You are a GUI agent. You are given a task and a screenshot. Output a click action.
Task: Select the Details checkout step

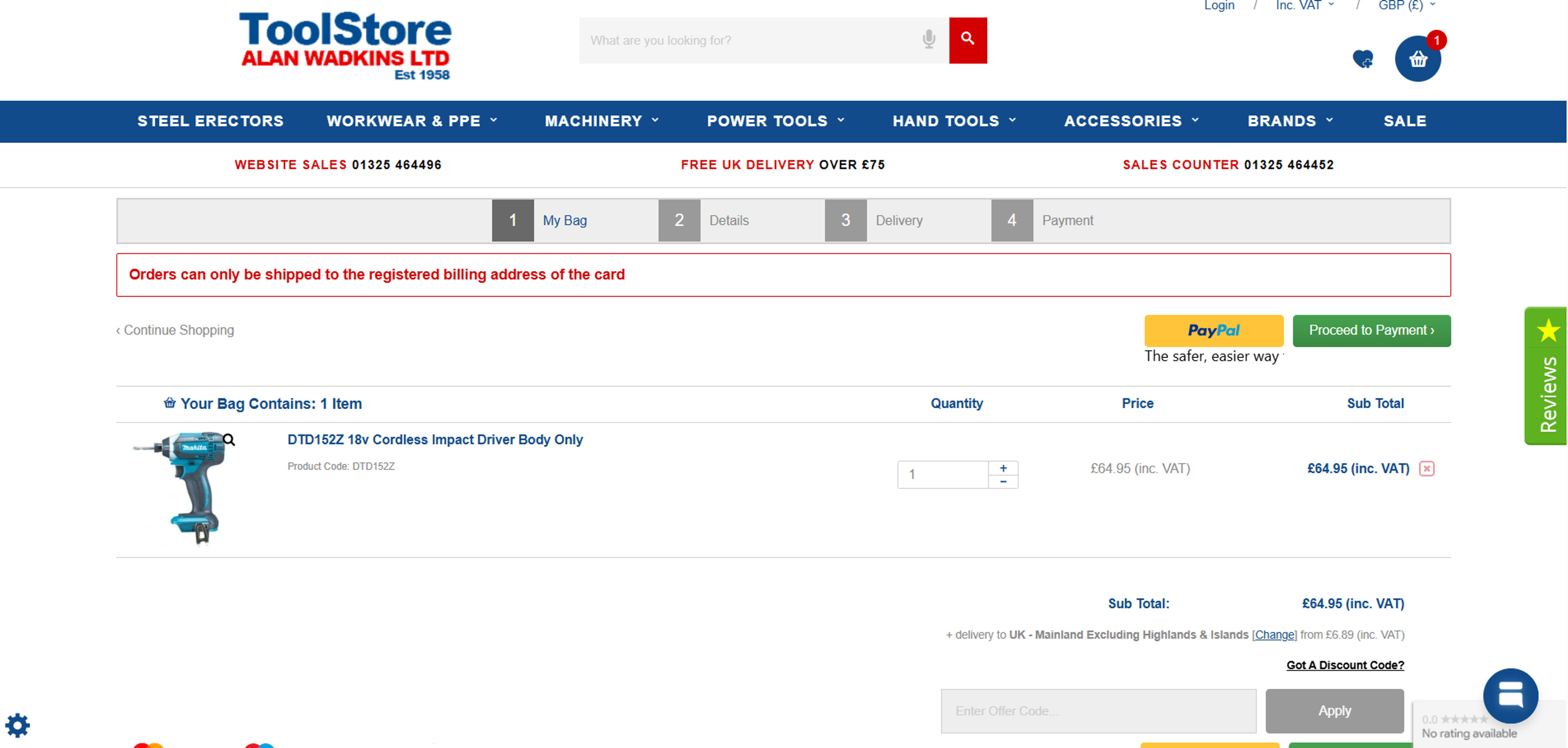(704, 220)
